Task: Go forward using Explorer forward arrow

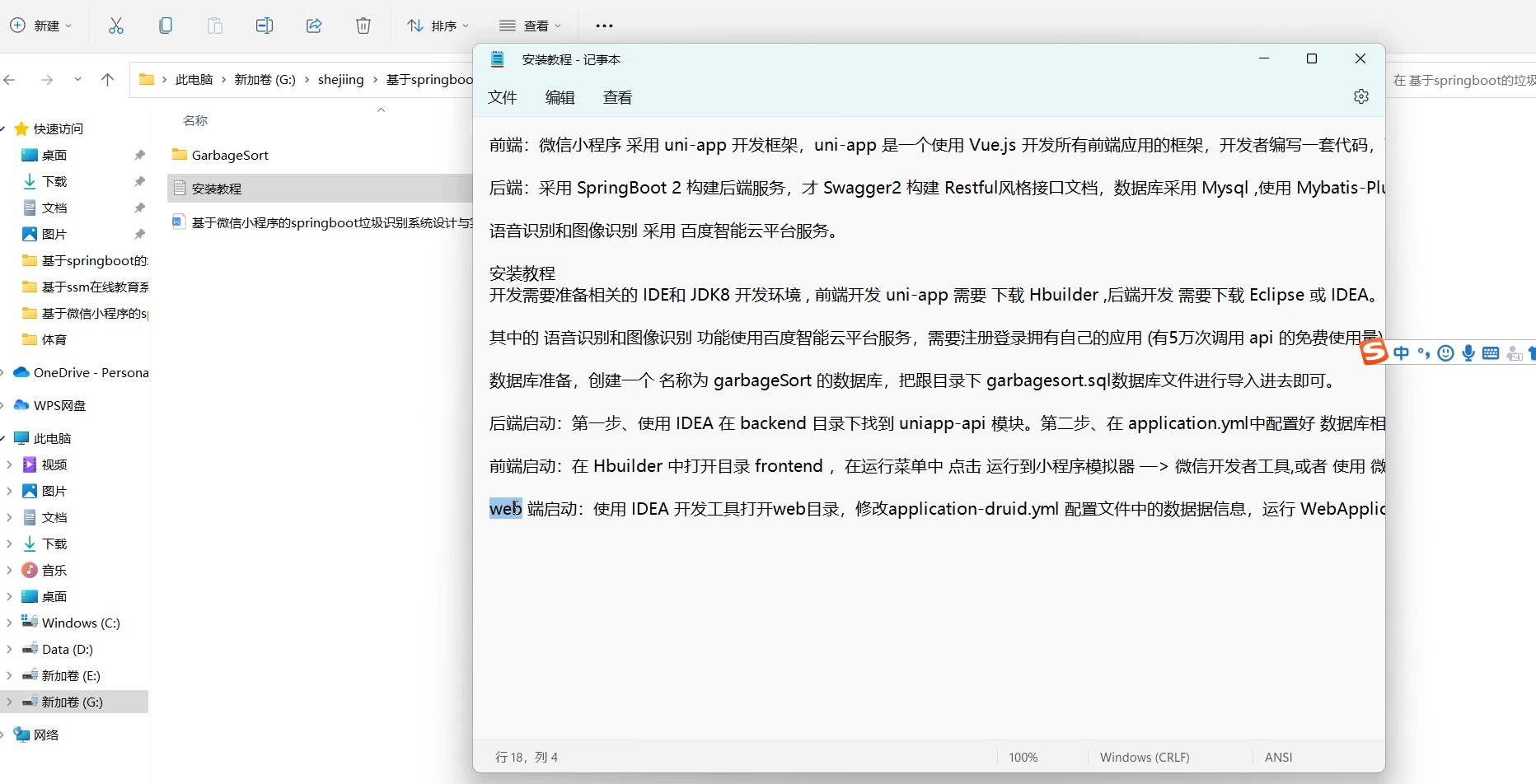Action: point(47,80)
